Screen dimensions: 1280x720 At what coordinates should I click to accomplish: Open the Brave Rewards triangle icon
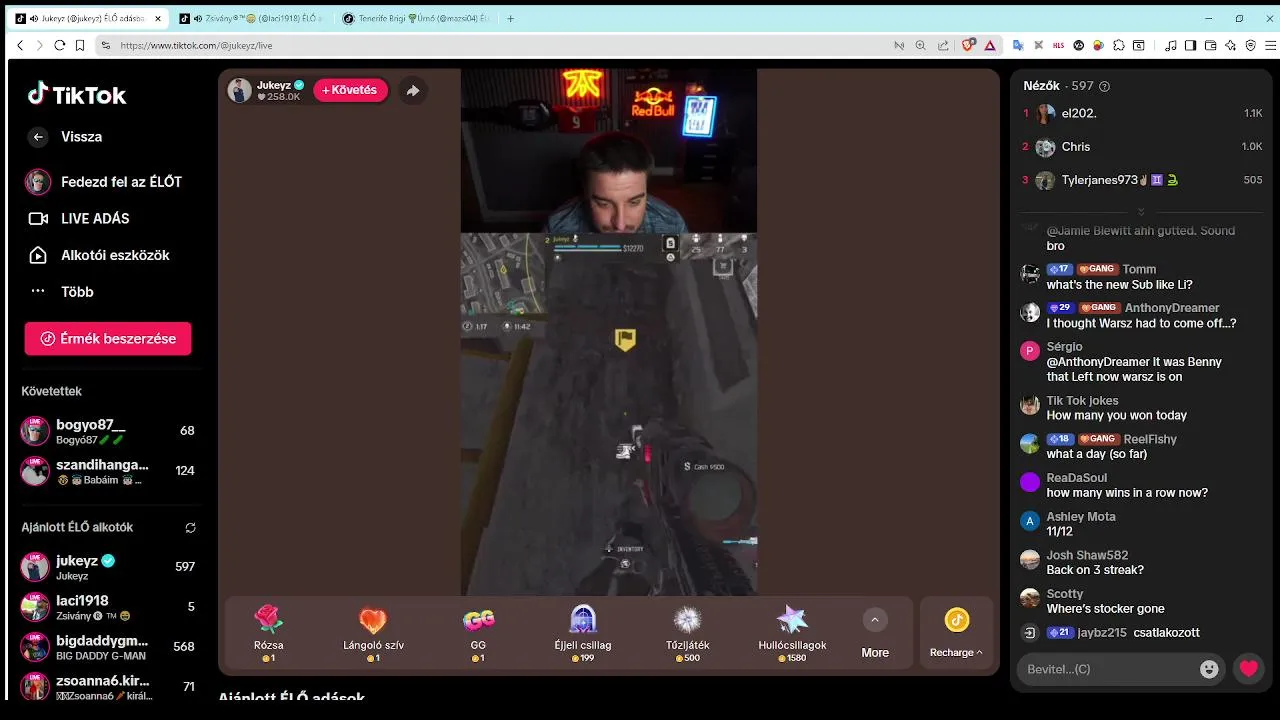click(x=990, y=45)
